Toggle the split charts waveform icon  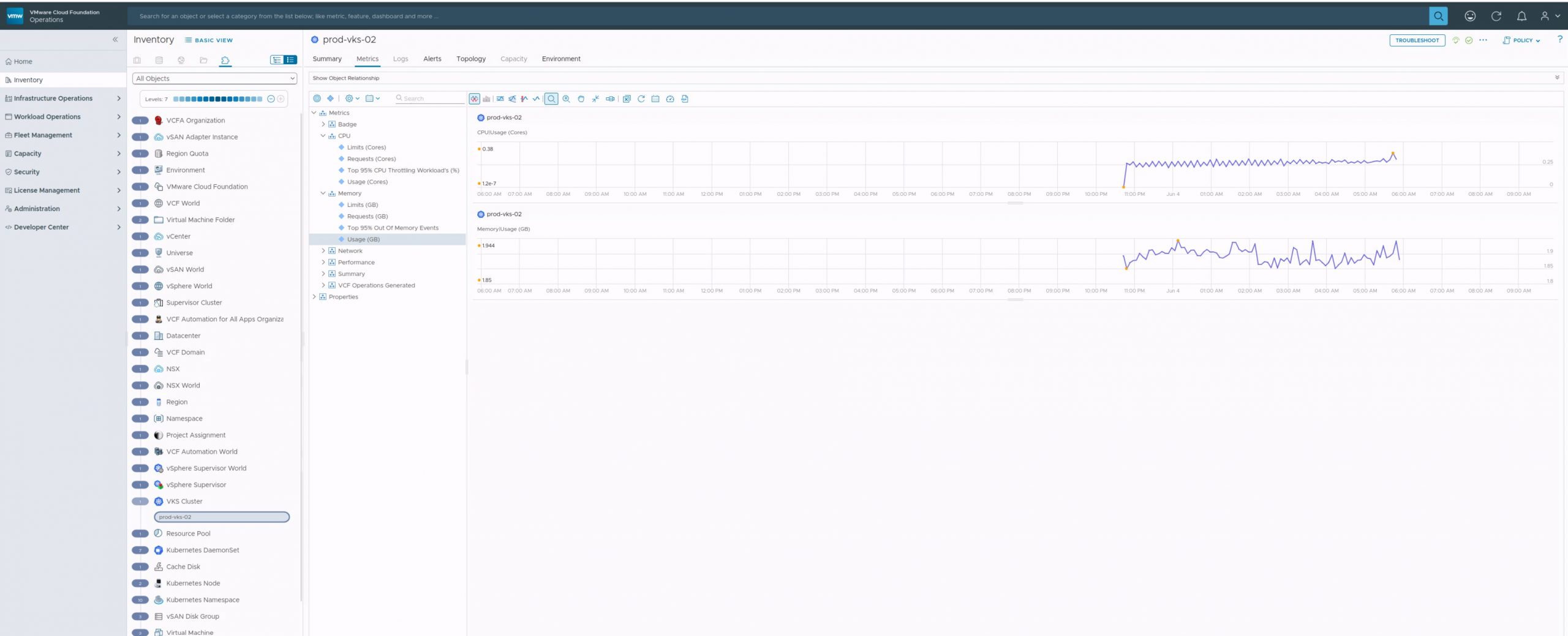(x=475, y=99)
